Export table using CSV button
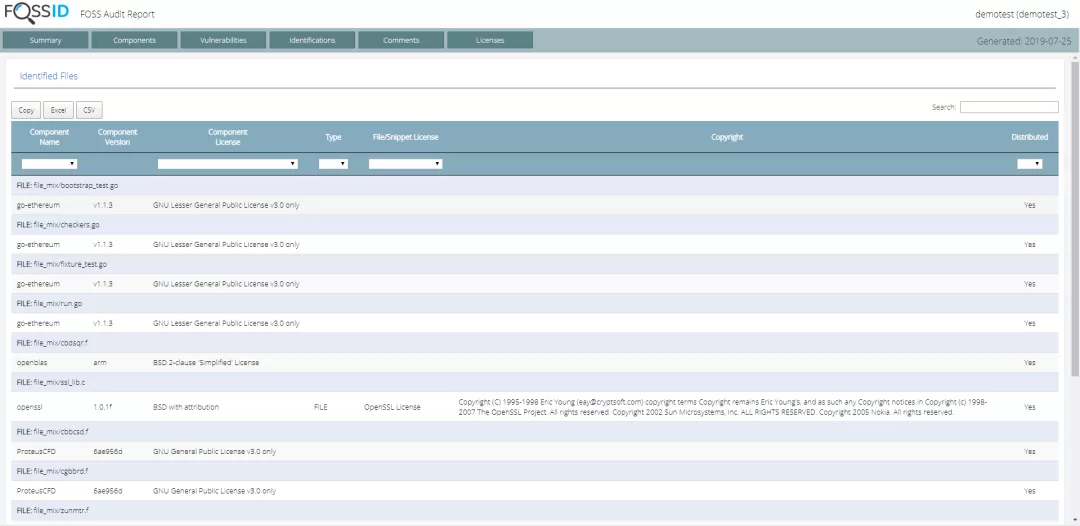The image size is (1080, 526). [x=89, y=110]
